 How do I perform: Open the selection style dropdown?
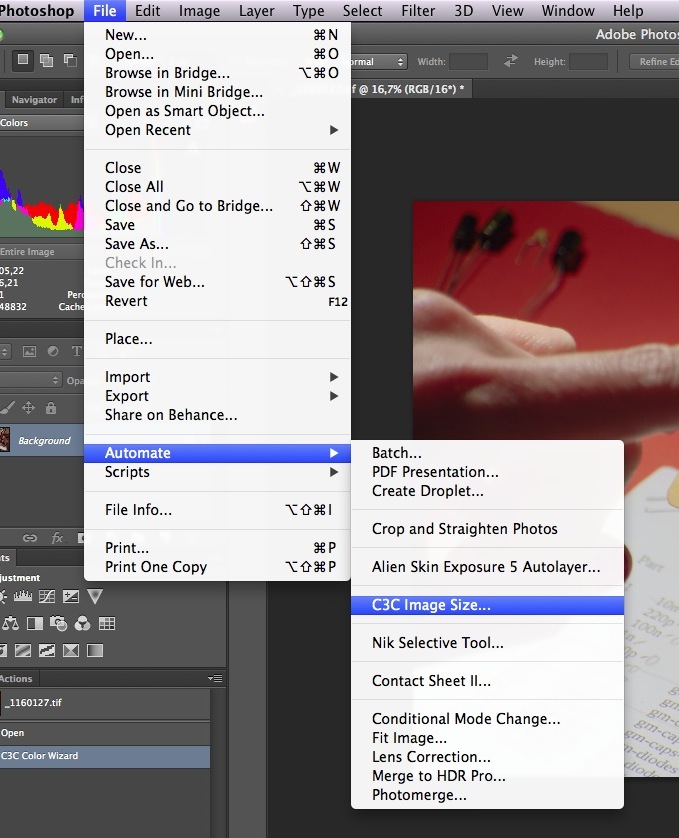(379, 62)
